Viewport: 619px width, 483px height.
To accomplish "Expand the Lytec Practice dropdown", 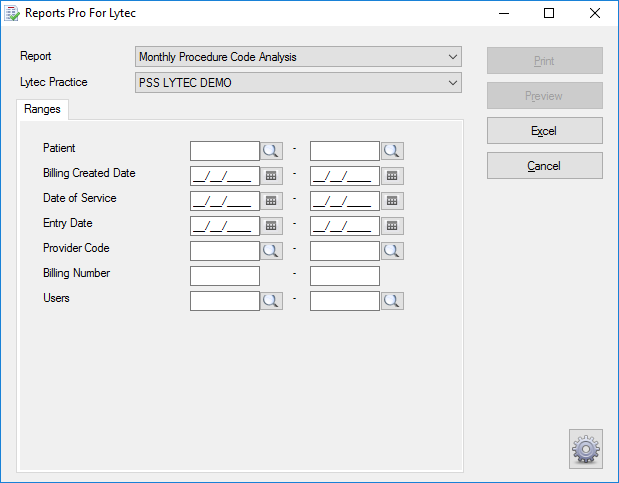I will point(453,83).
